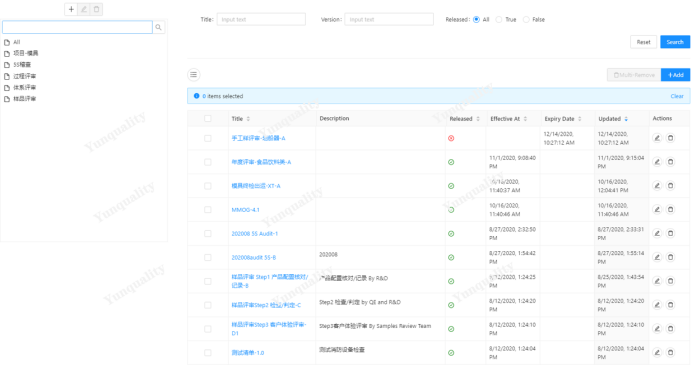Click the Multi-Remove button

click(634, 75)
